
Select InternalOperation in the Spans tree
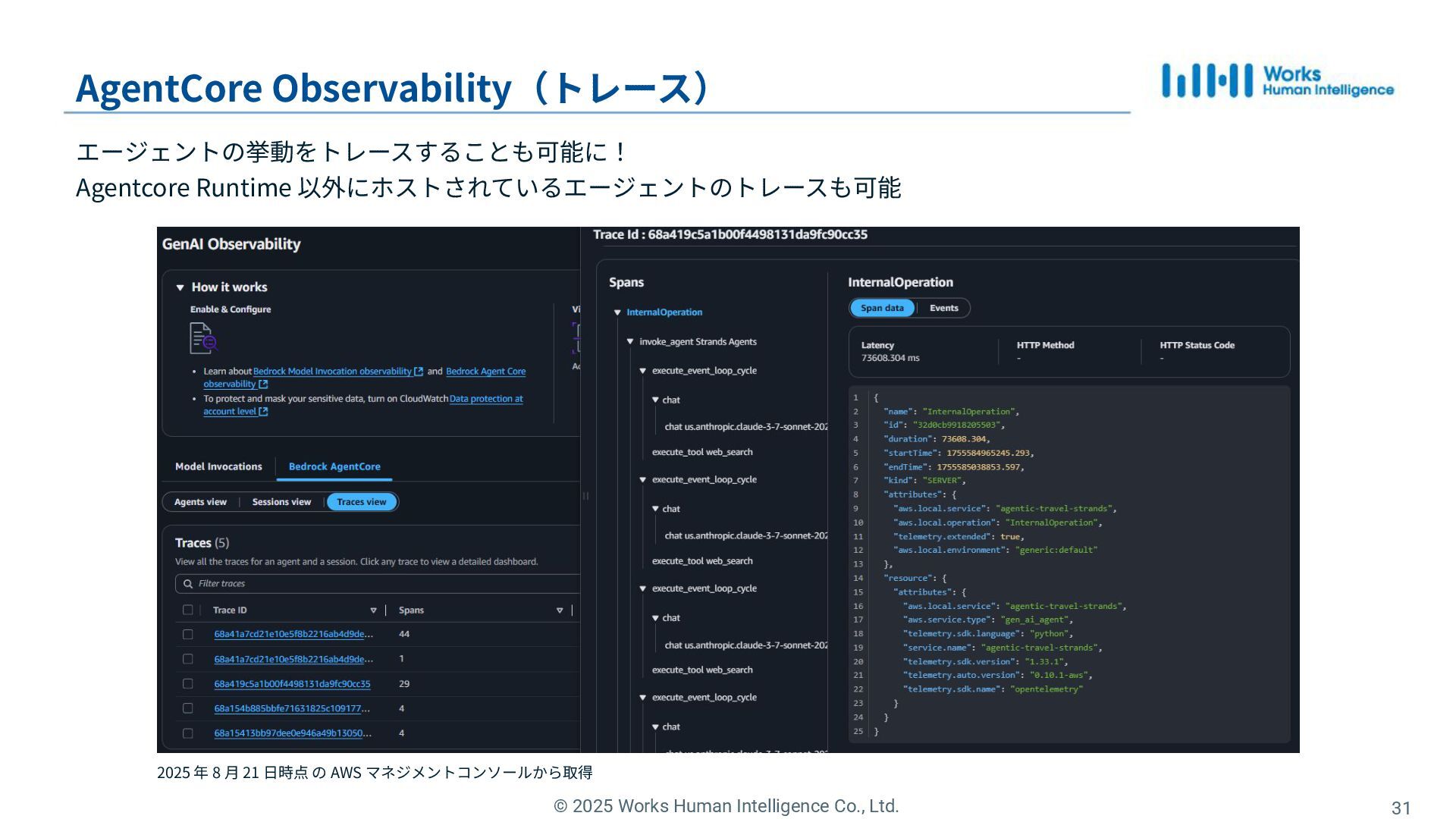[x=664, y=312]
